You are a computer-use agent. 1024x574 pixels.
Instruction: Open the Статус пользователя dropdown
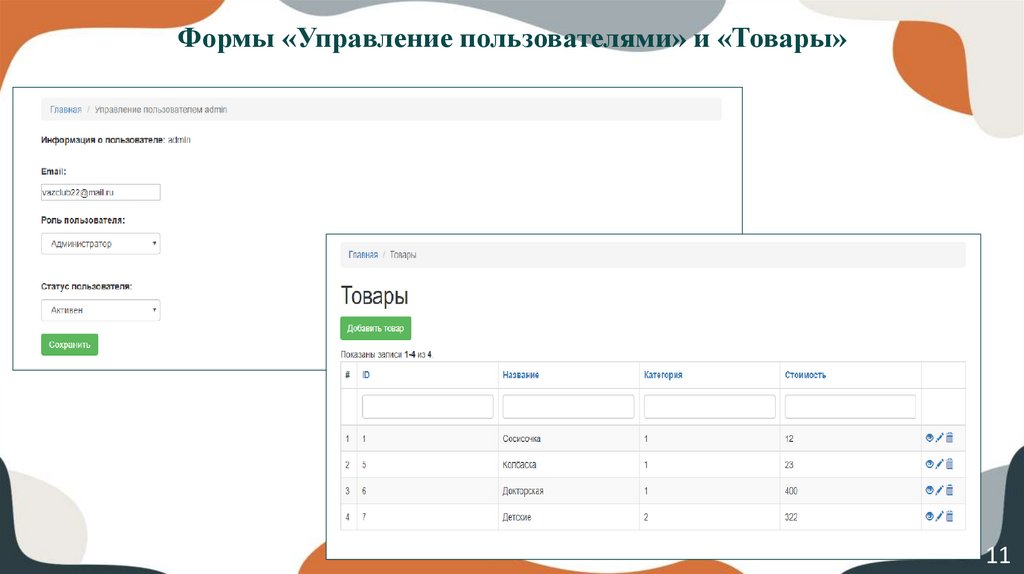tap(101, 310)
